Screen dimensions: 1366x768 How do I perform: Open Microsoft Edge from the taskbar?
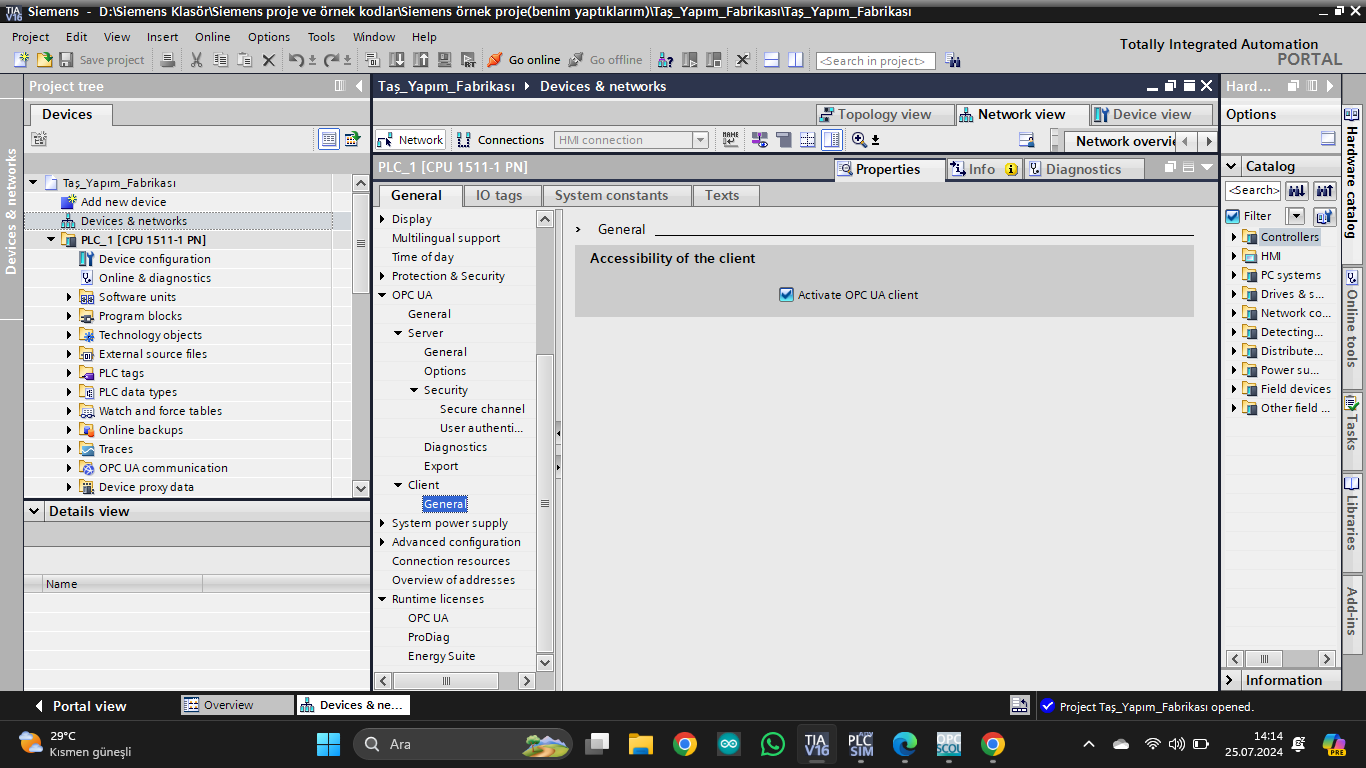pos(905,744)
